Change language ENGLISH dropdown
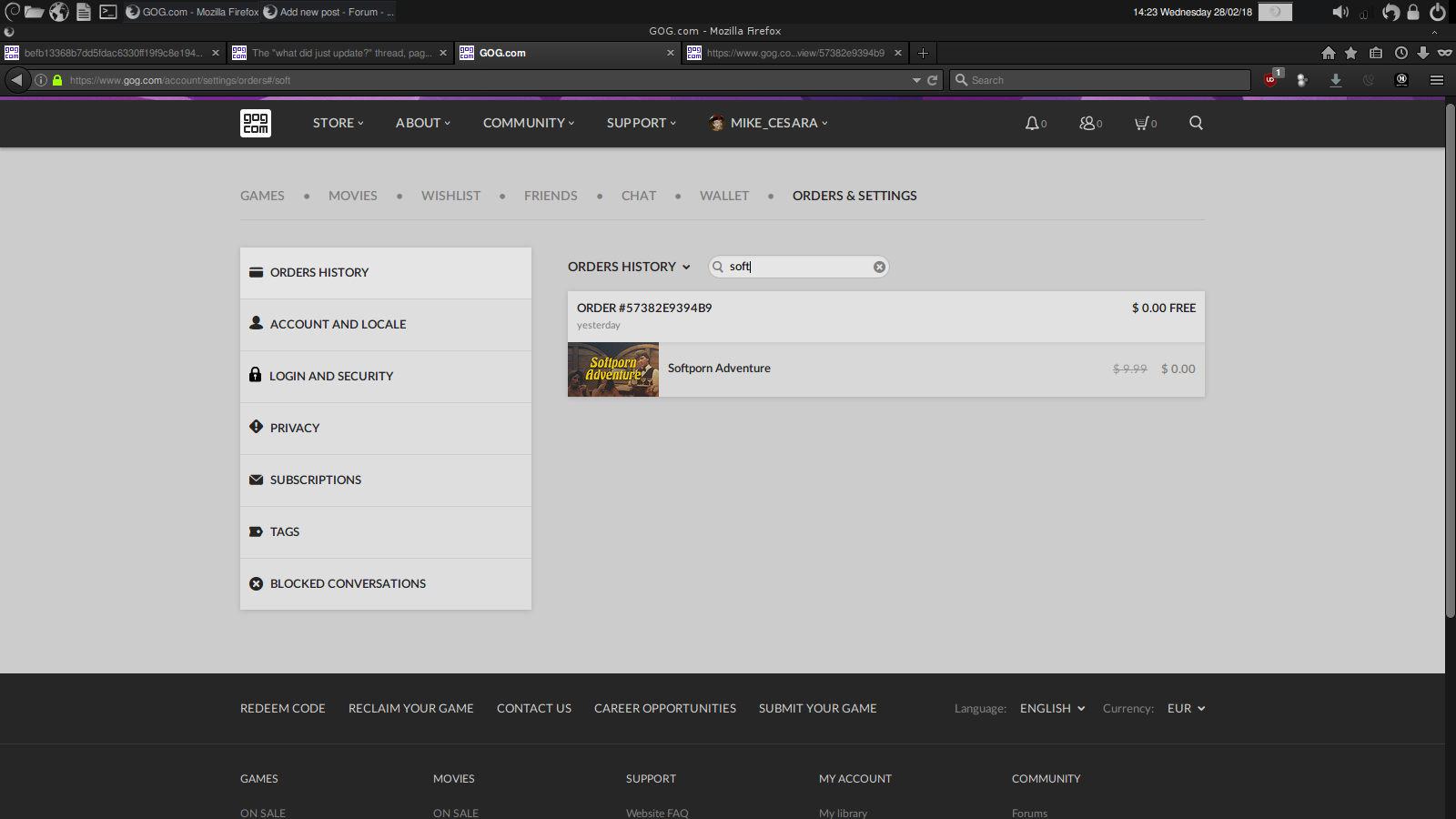 [x=1052, y=708]
